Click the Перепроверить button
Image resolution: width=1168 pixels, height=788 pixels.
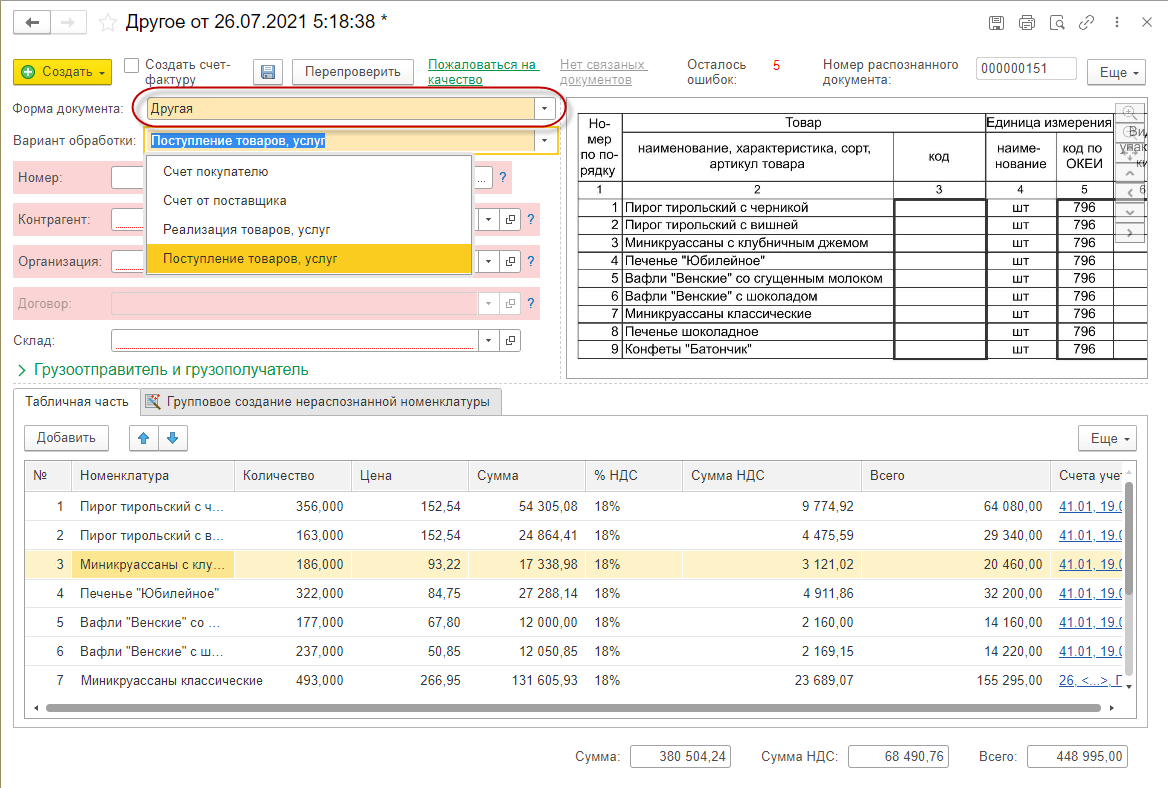353,71
